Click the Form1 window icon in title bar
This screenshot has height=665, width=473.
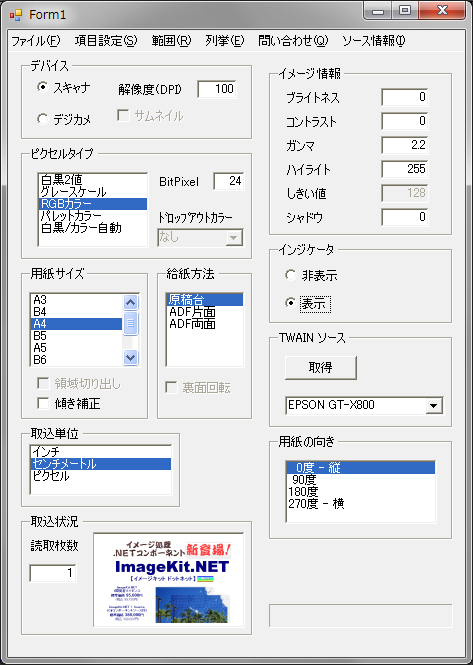(16, 15)
